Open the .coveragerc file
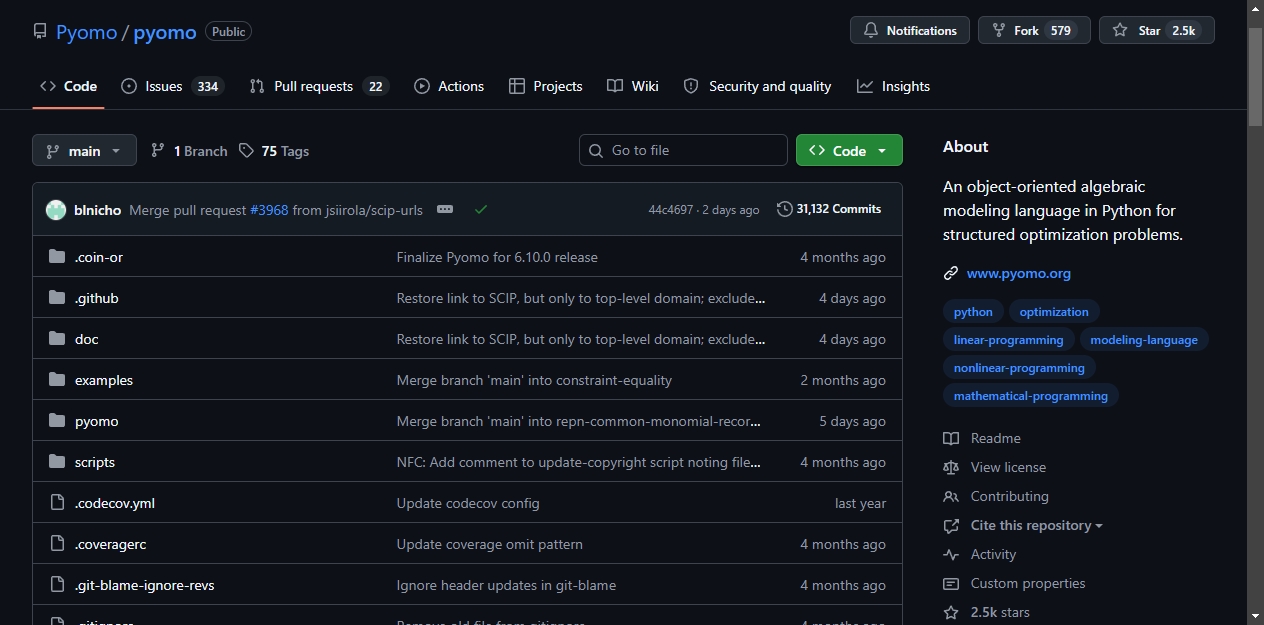Image resolution: width=1264 pixels, height=625 pixels. click(111, 544)
